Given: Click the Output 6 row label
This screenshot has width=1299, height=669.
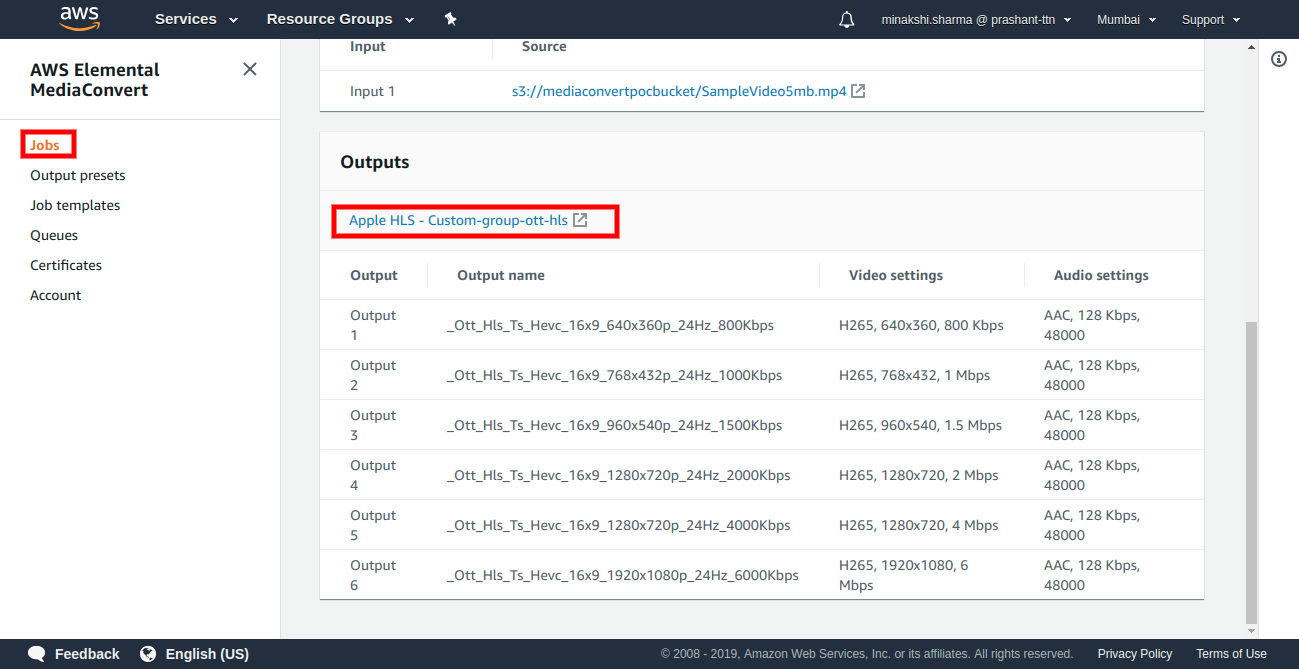Looking at the screenshot, I should pos(373,575).
